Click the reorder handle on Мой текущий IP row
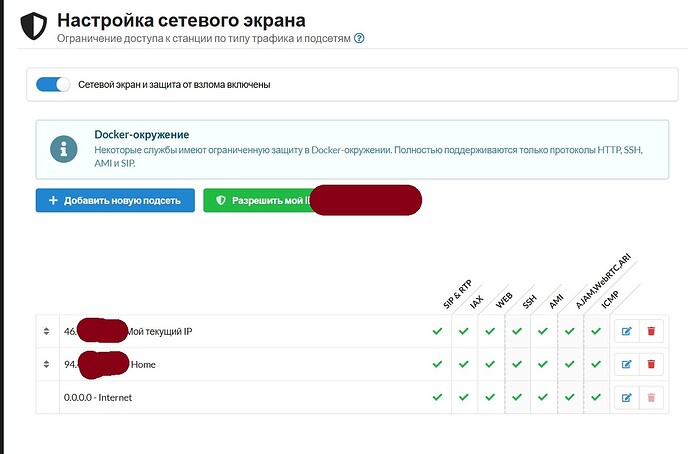This screenshot has width=690, height=454. 47,331
